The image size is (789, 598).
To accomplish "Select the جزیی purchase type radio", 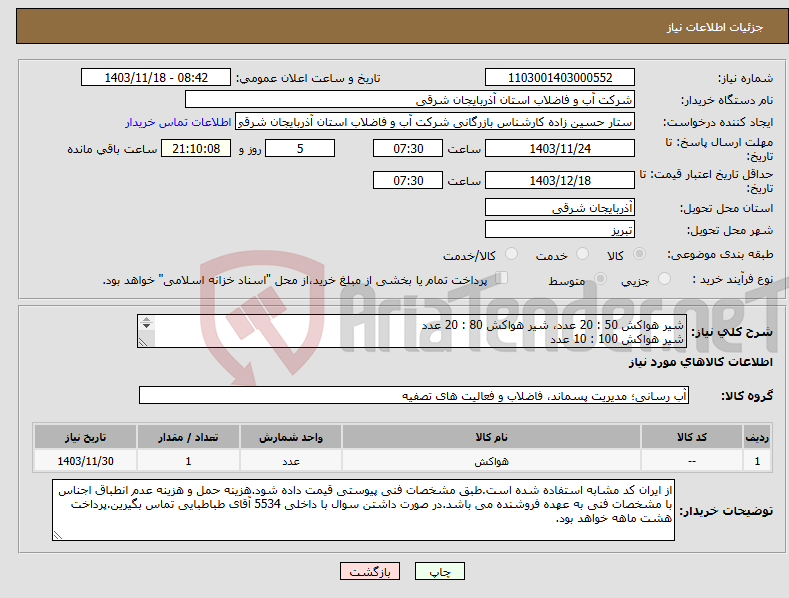I will 664,278.
